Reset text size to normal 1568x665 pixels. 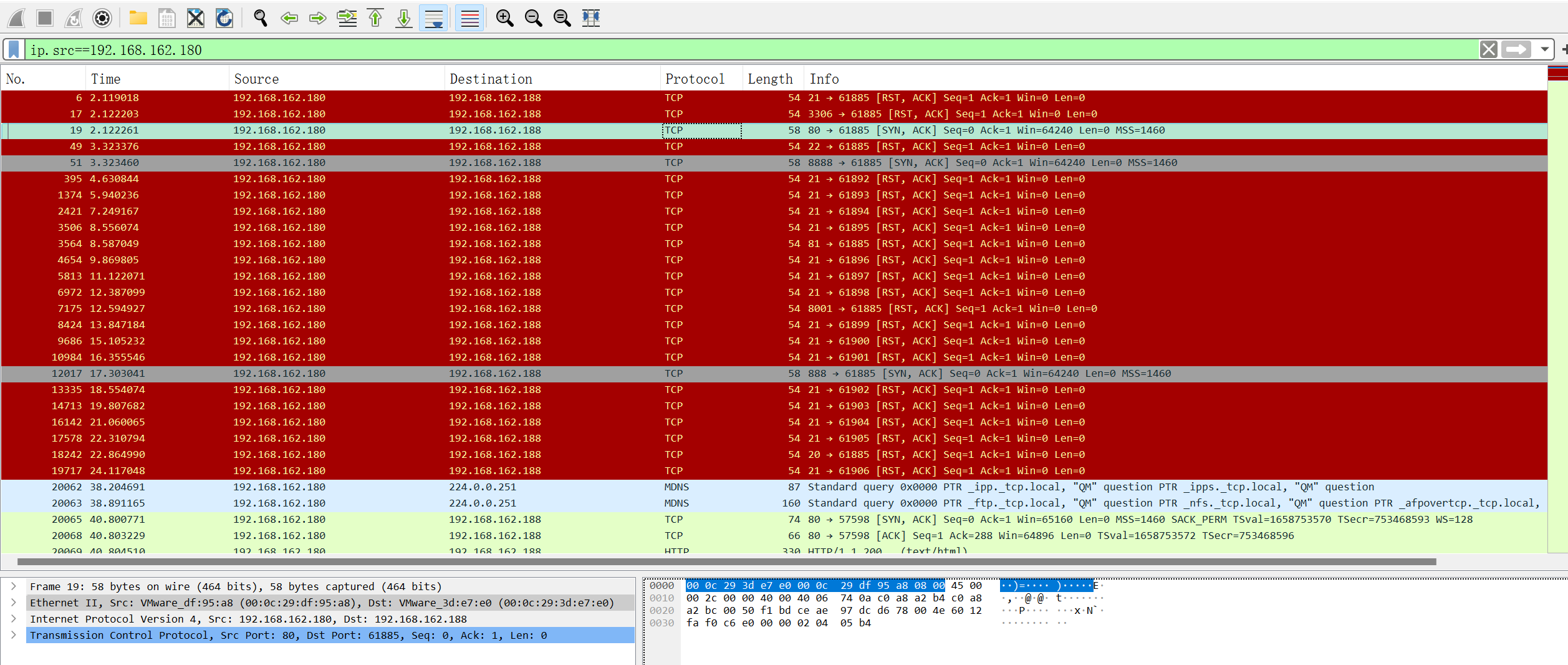pos(562,18)
